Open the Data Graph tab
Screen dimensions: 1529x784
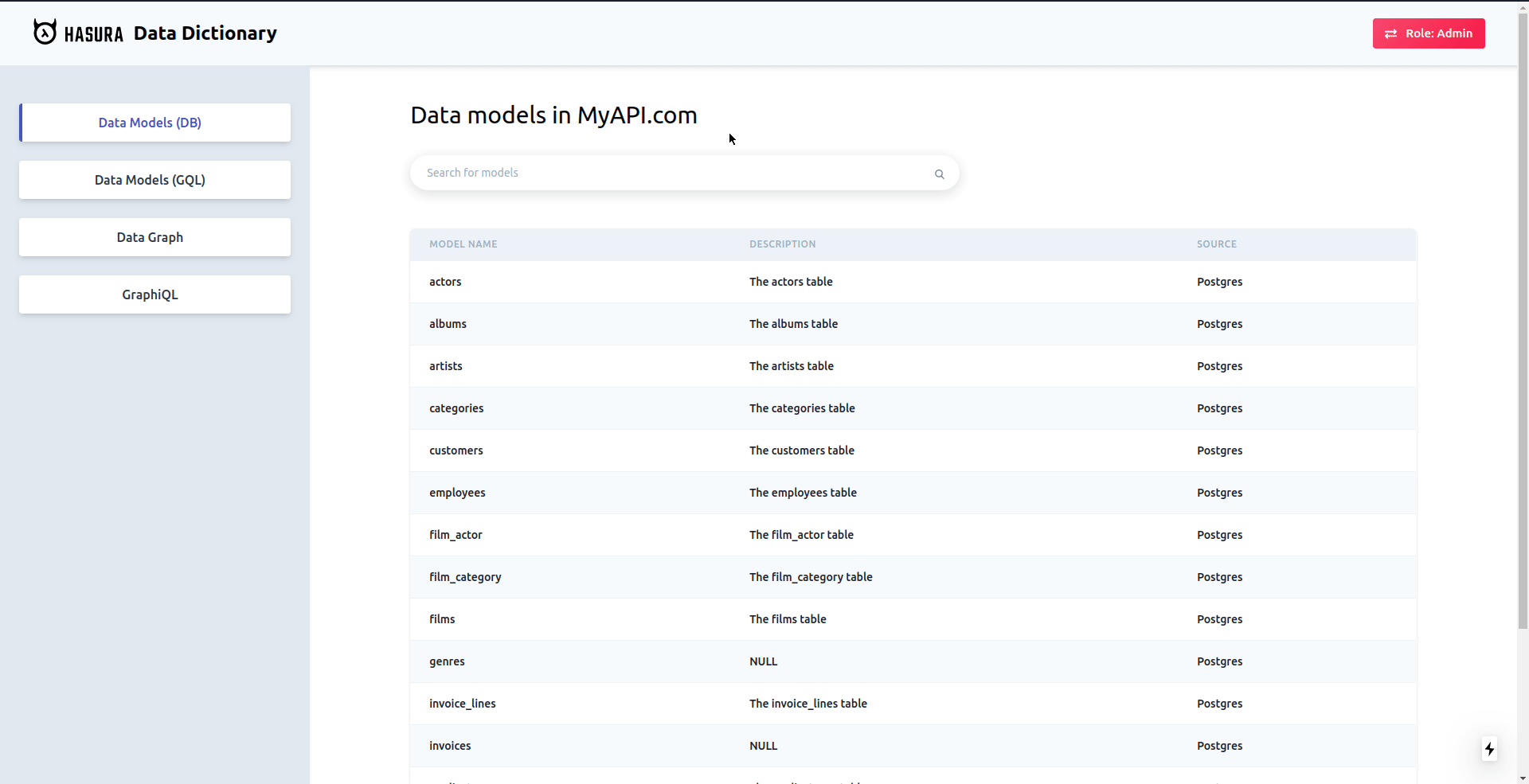(154, 237)
